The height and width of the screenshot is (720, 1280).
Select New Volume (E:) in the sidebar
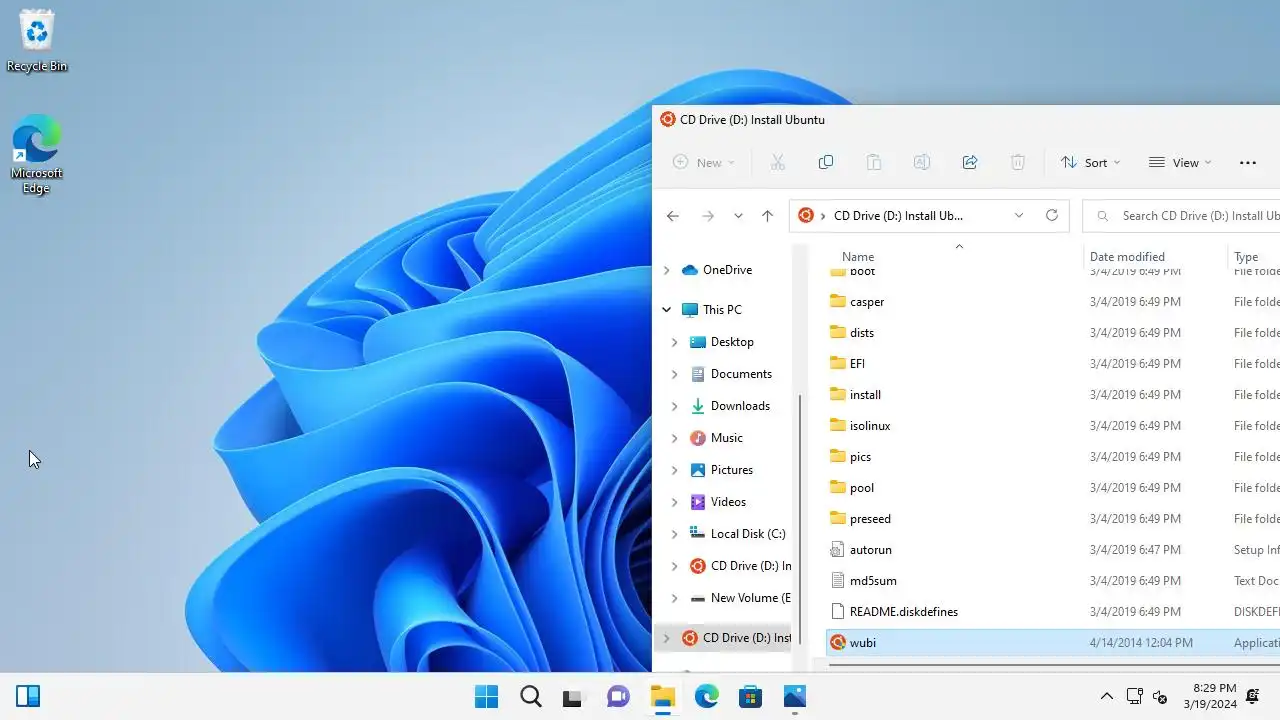point(740,598)
